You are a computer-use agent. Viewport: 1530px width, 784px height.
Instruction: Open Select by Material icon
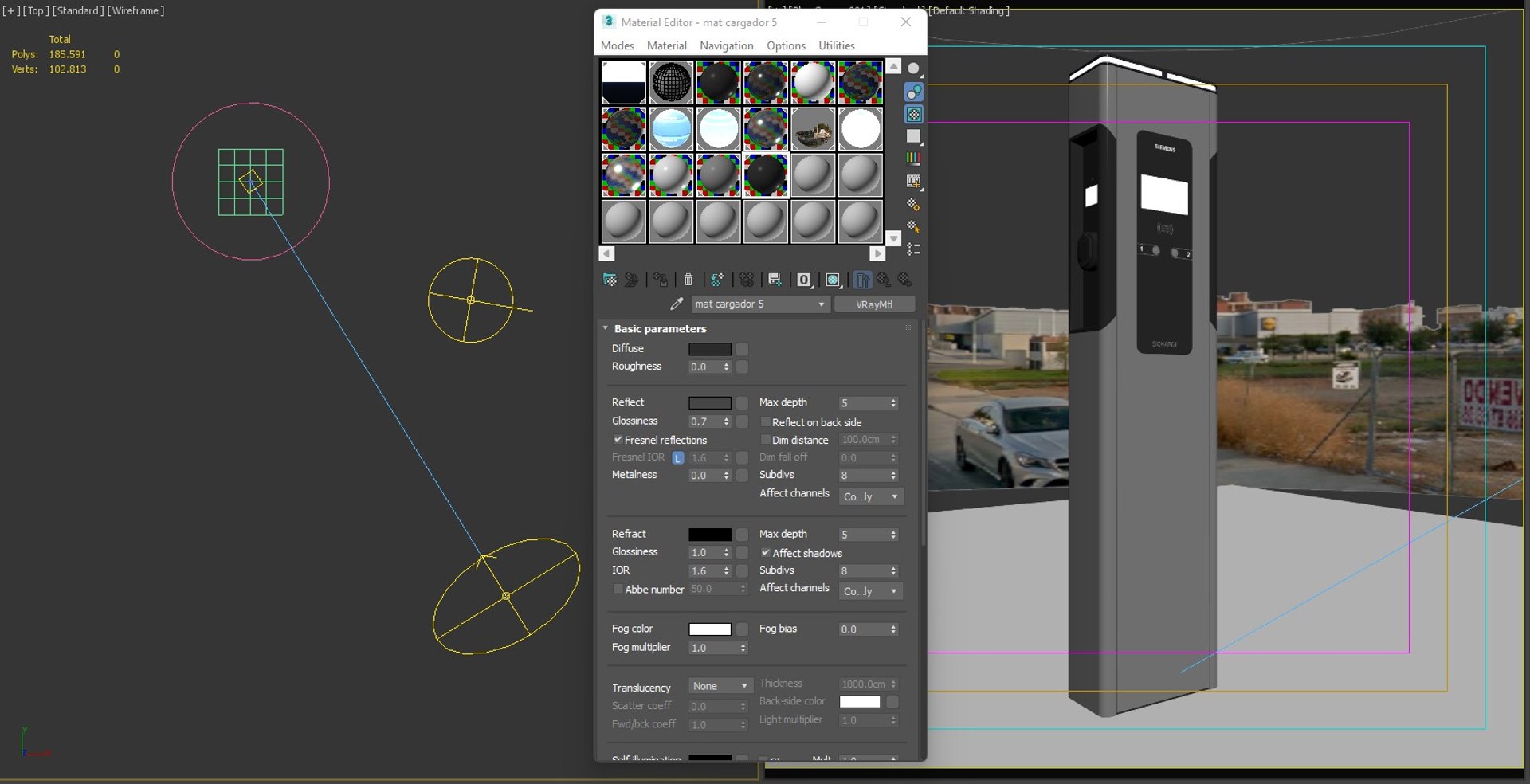[914, 227]
